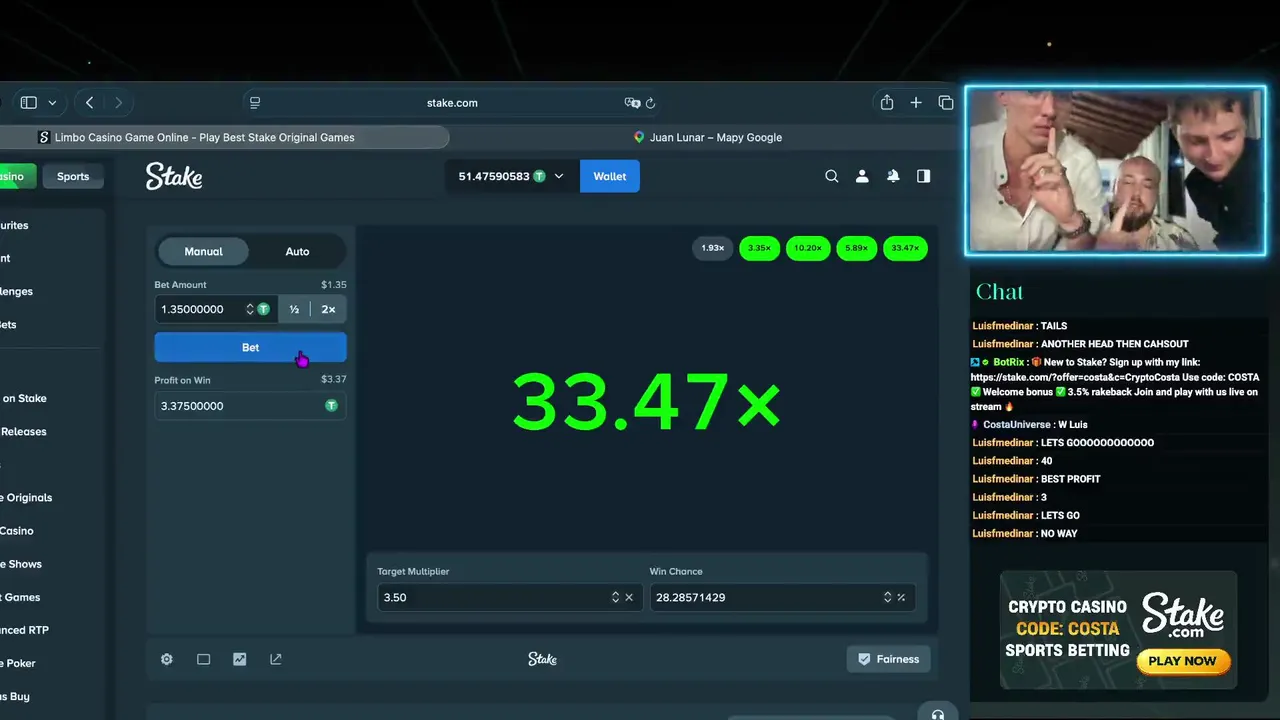Open live support headset icon
This screenshot has height=720, width=1280.
937,714
